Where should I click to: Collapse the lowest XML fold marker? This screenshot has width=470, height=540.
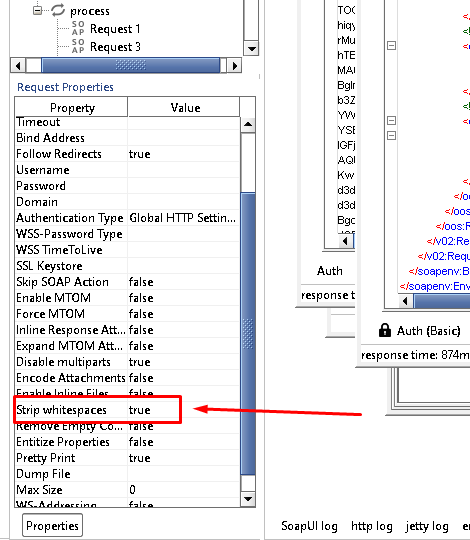click(391, 135)
